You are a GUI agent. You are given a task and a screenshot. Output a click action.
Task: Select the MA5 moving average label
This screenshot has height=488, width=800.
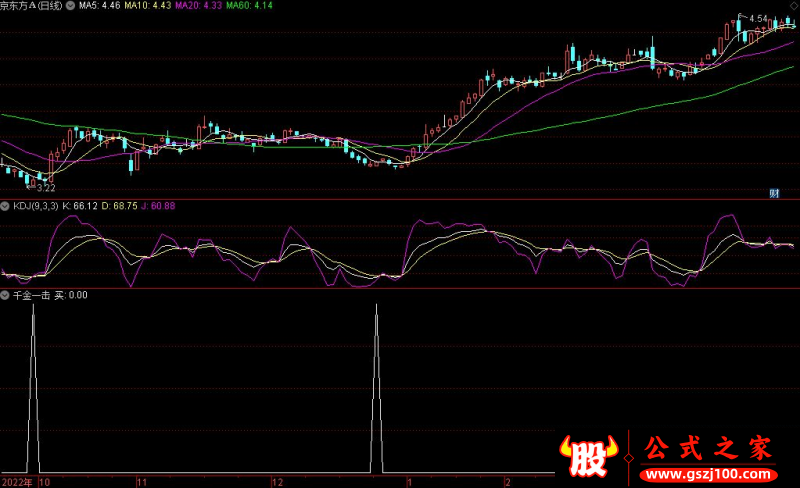click(99, 6)
